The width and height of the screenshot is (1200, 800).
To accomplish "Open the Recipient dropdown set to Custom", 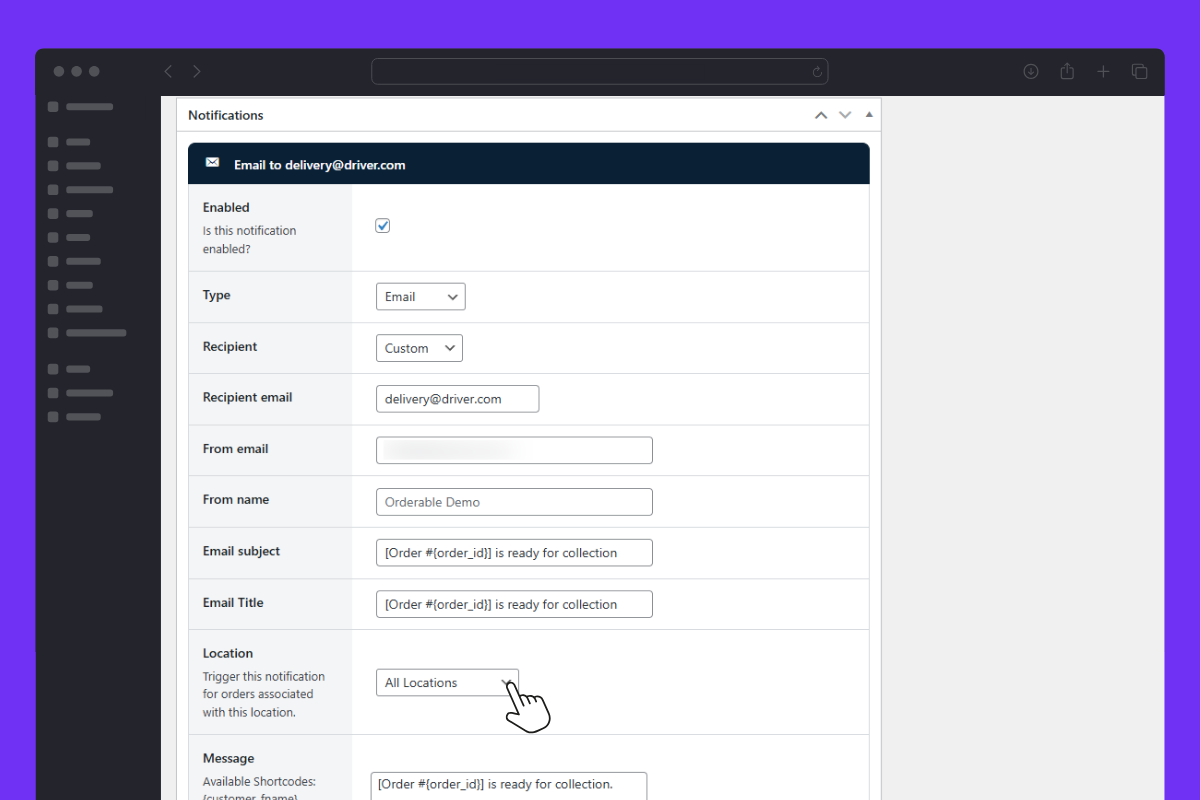I will (418, 347).
